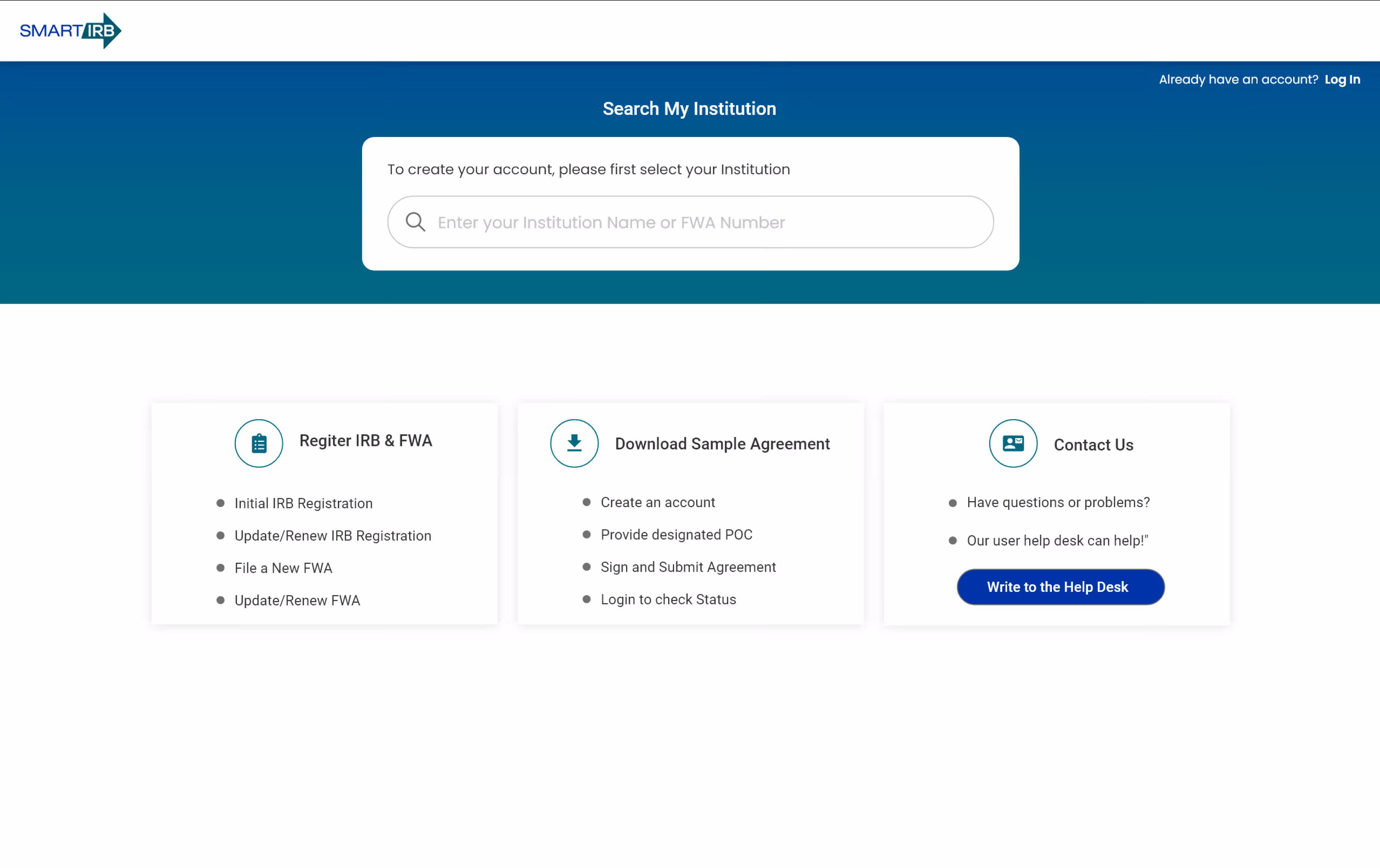Select the Contact Us heading
1380x868 pixels.
1093,445
